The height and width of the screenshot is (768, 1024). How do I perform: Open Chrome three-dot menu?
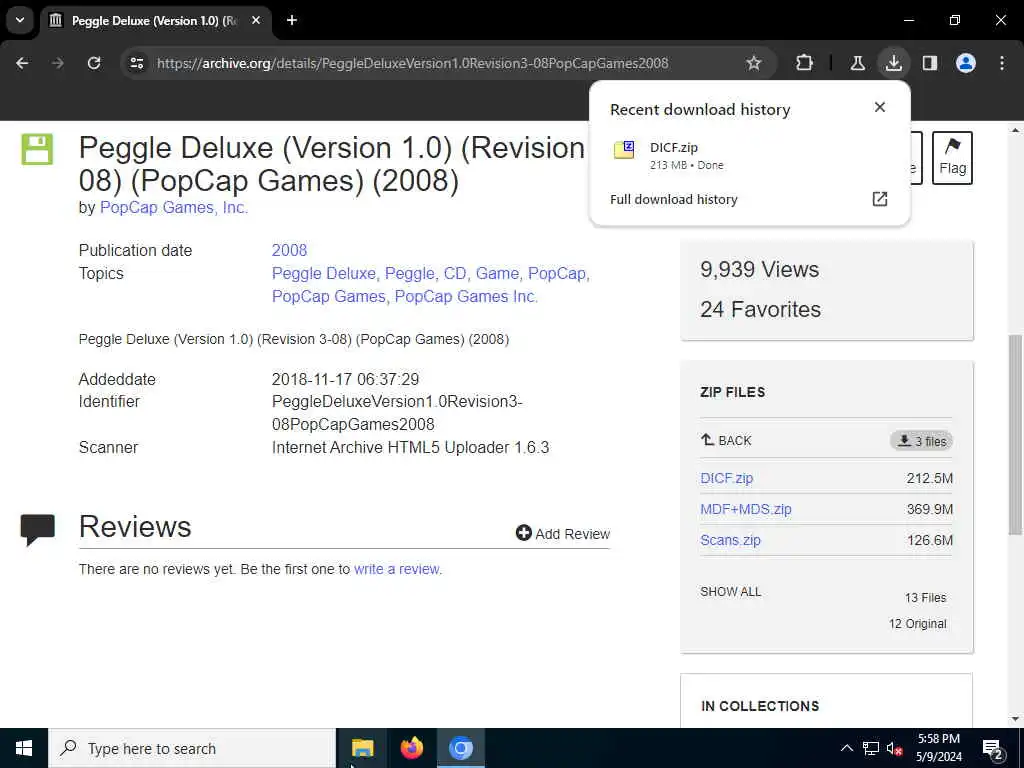click(1002, 63)
